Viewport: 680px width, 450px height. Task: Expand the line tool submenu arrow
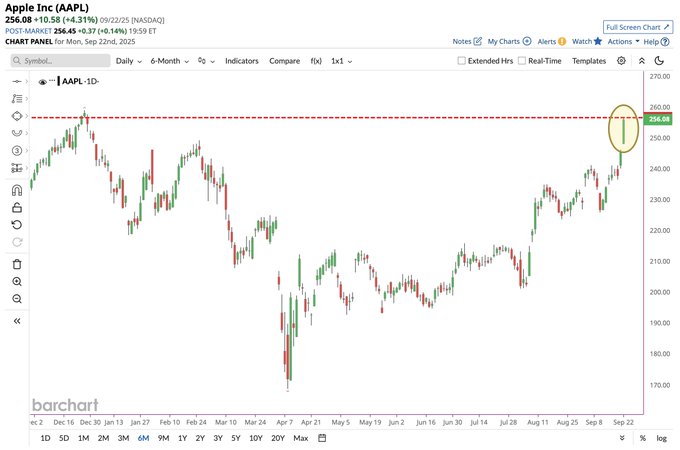(26, 81)
